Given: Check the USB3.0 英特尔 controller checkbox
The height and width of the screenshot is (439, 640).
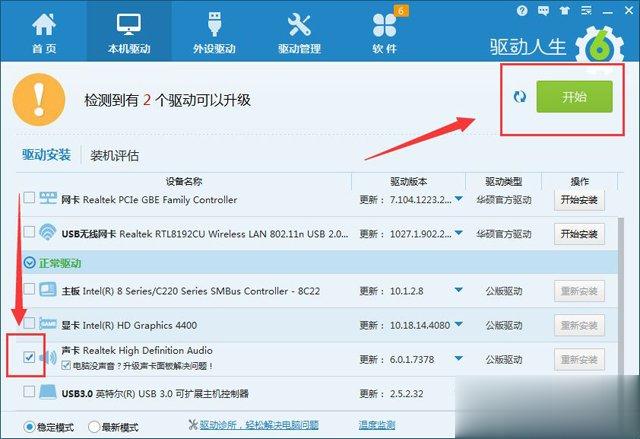Looking at the screenshot, I should (29, 392).
